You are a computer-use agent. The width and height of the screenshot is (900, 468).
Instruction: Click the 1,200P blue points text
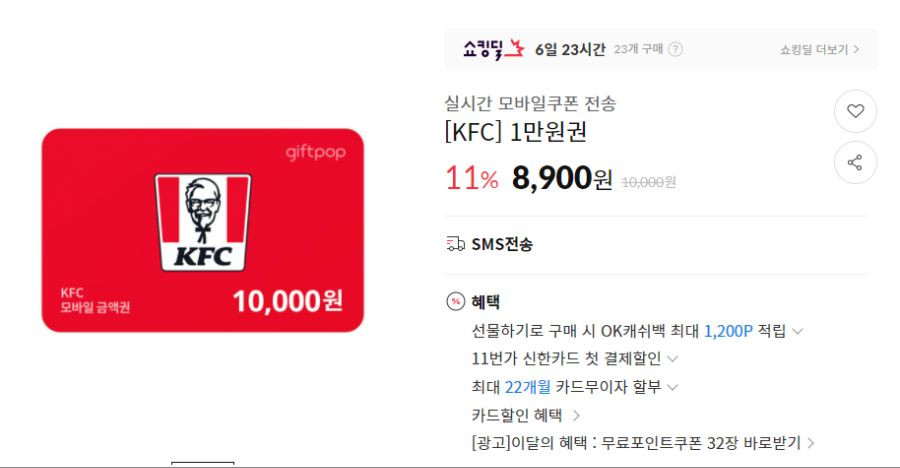click(728, 331)
